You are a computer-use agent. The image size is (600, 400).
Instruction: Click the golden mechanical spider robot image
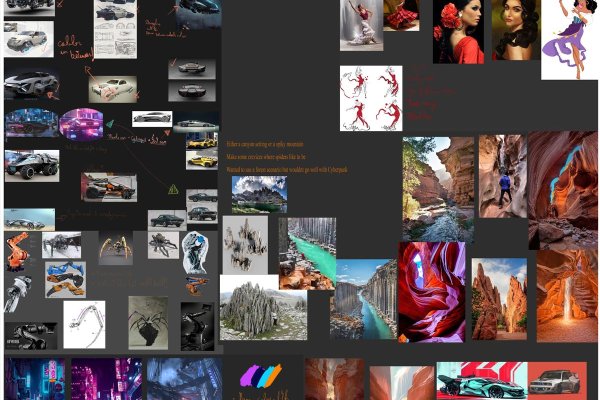(x=115, y=247)
